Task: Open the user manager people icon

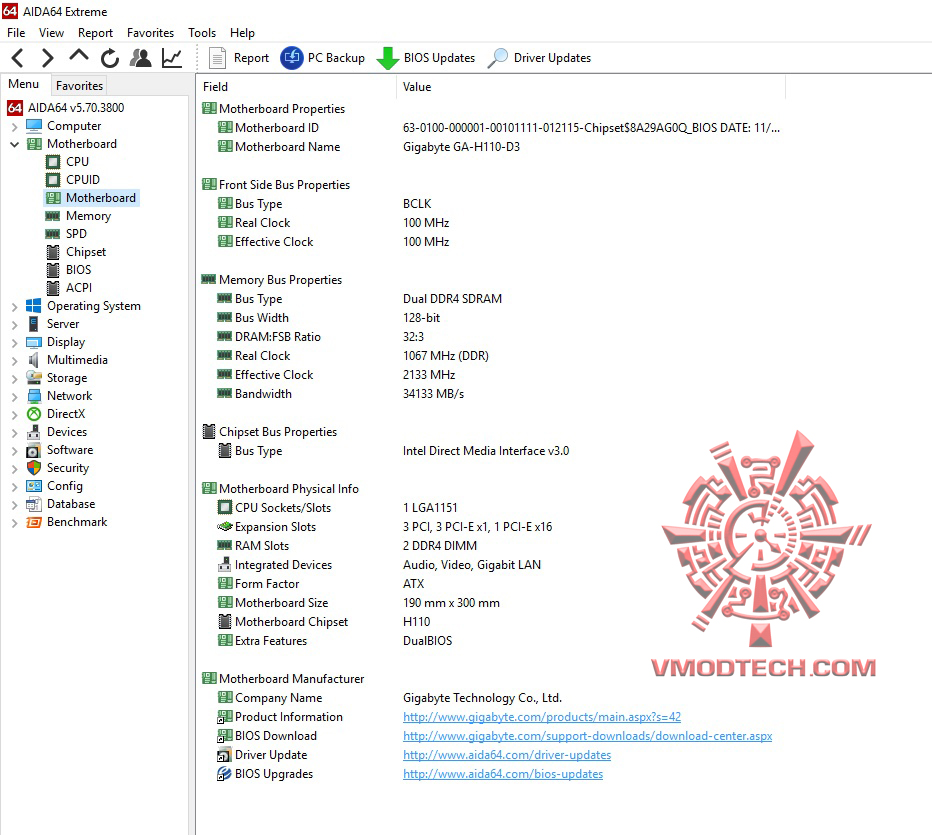Action: click(x=141, y=58)
